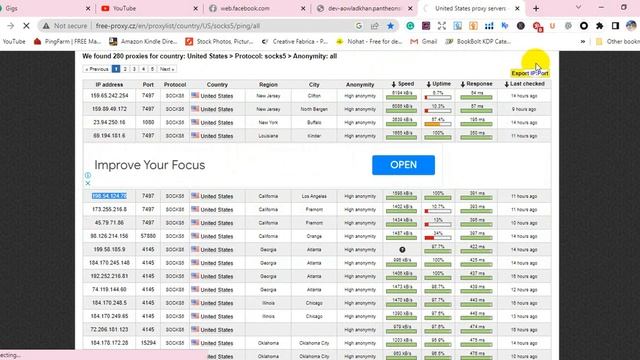Open the Creative Fabrica bookmark
This screenshot has height=360, width=640.
pyautogui.click(x=295, y=41)
